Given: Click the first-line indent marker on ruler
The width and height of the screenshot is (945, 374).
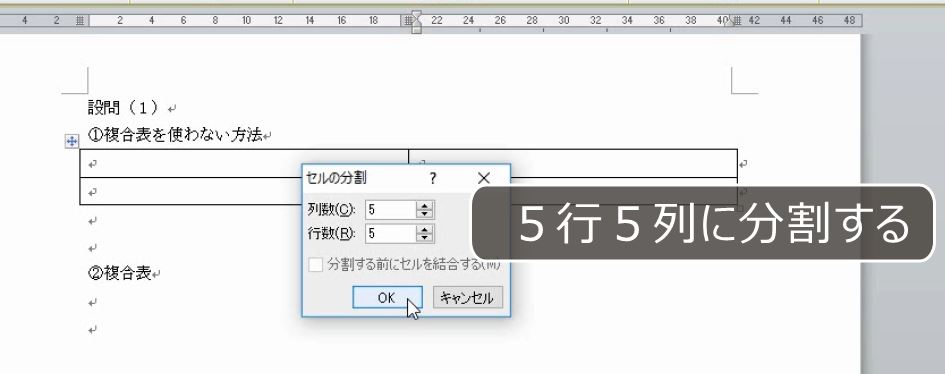Looking at the screenshot, I should tap(416, 14).
